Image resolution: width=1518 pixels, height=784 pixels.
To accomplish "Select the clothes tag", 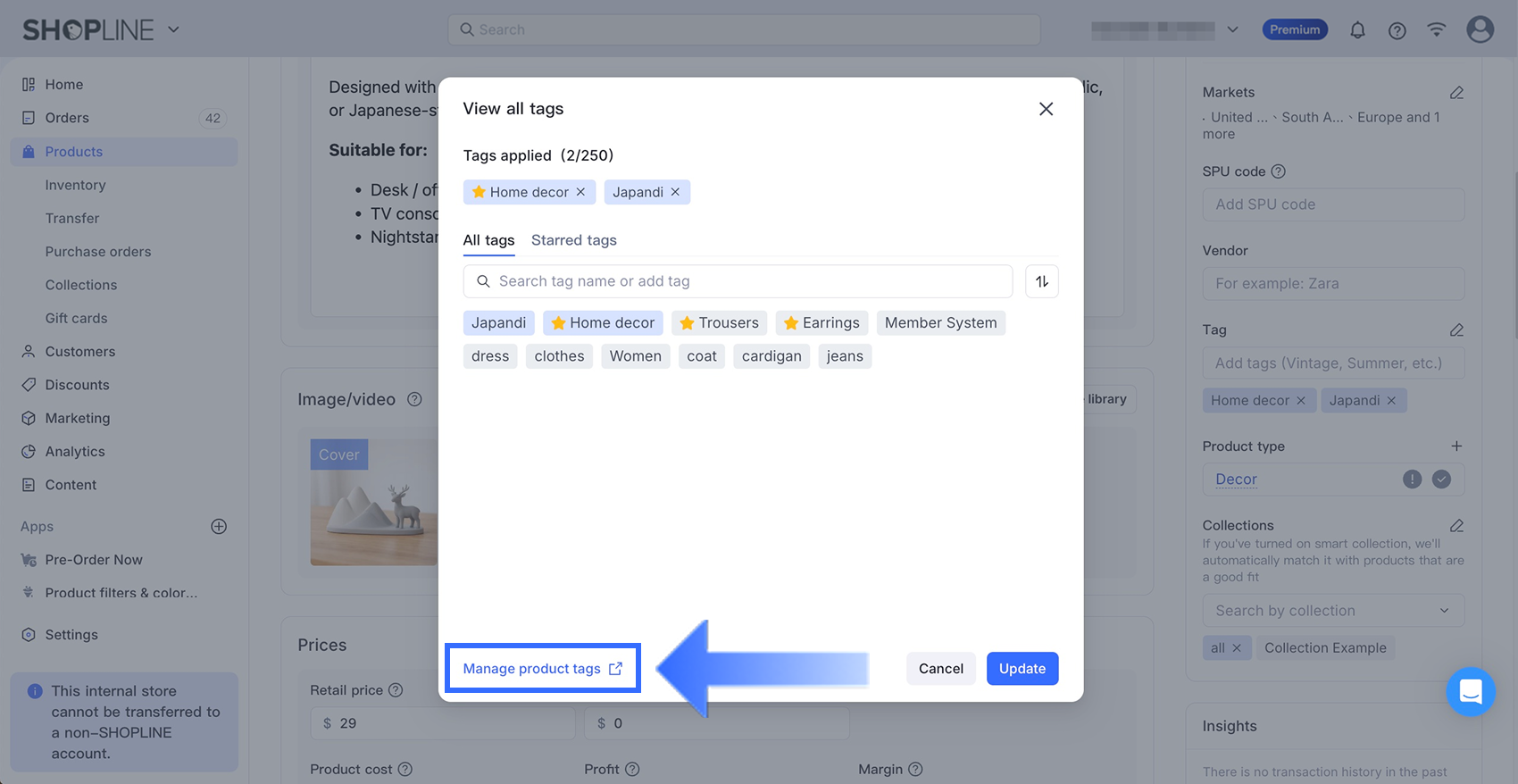I will coord(559,356).
